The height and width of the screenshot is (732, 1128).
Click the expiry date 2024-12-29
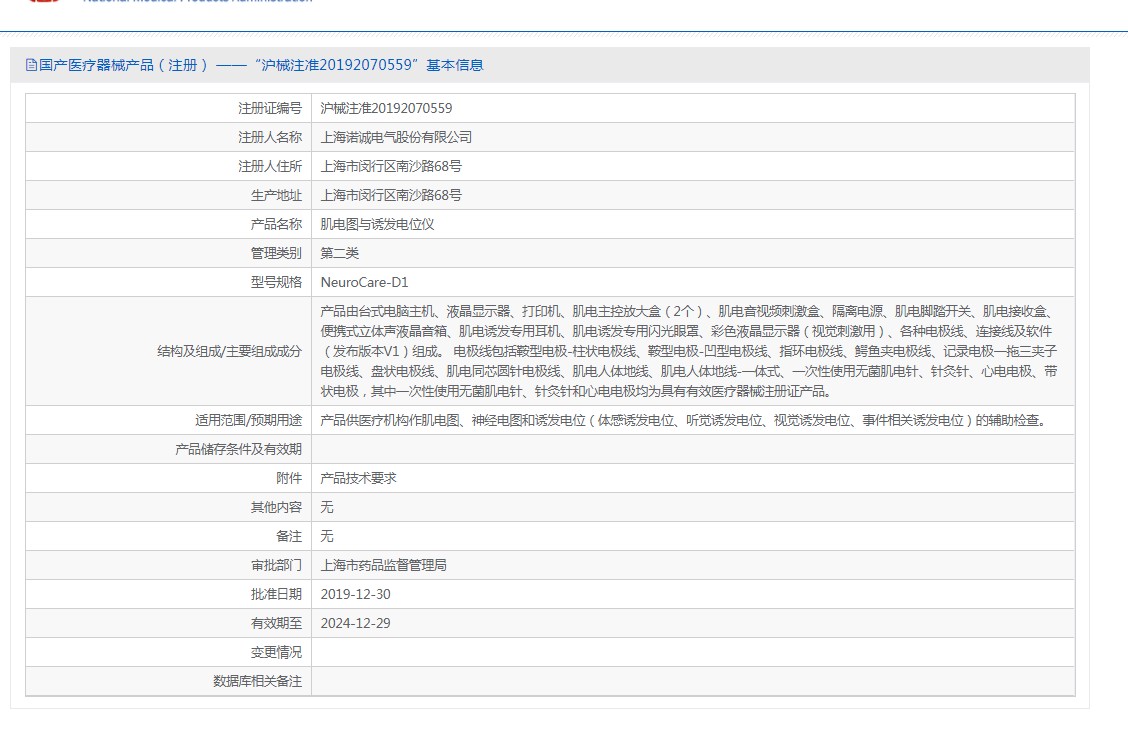click(x=355, y=623)
